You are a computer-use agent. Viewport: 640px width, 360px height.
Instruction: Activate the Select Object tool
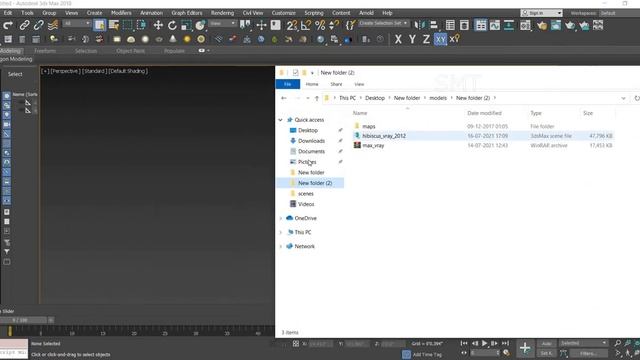(99, 25)
